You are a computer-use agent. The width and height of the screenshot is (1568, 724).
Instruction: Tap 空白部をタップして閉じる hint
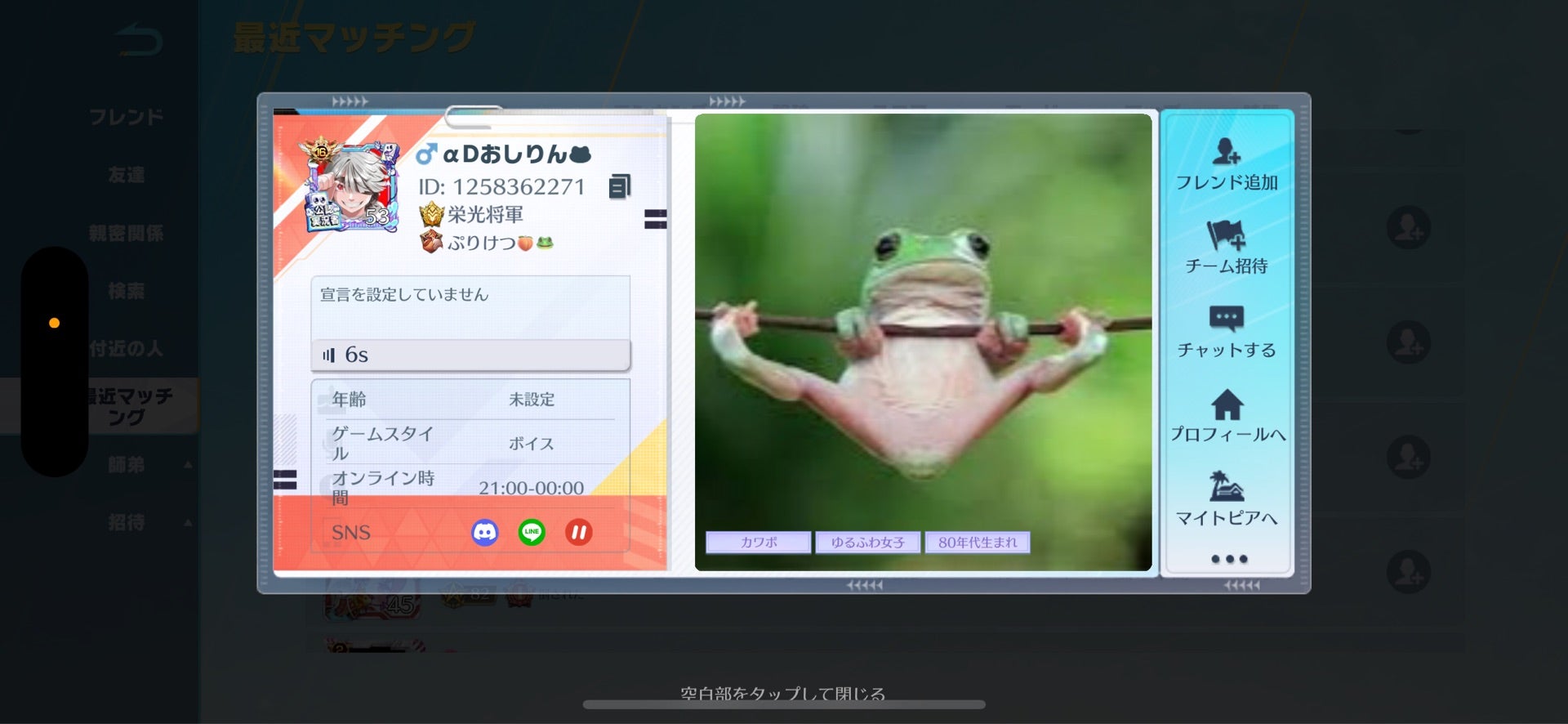pyautogui.click(x=782, y=694)
